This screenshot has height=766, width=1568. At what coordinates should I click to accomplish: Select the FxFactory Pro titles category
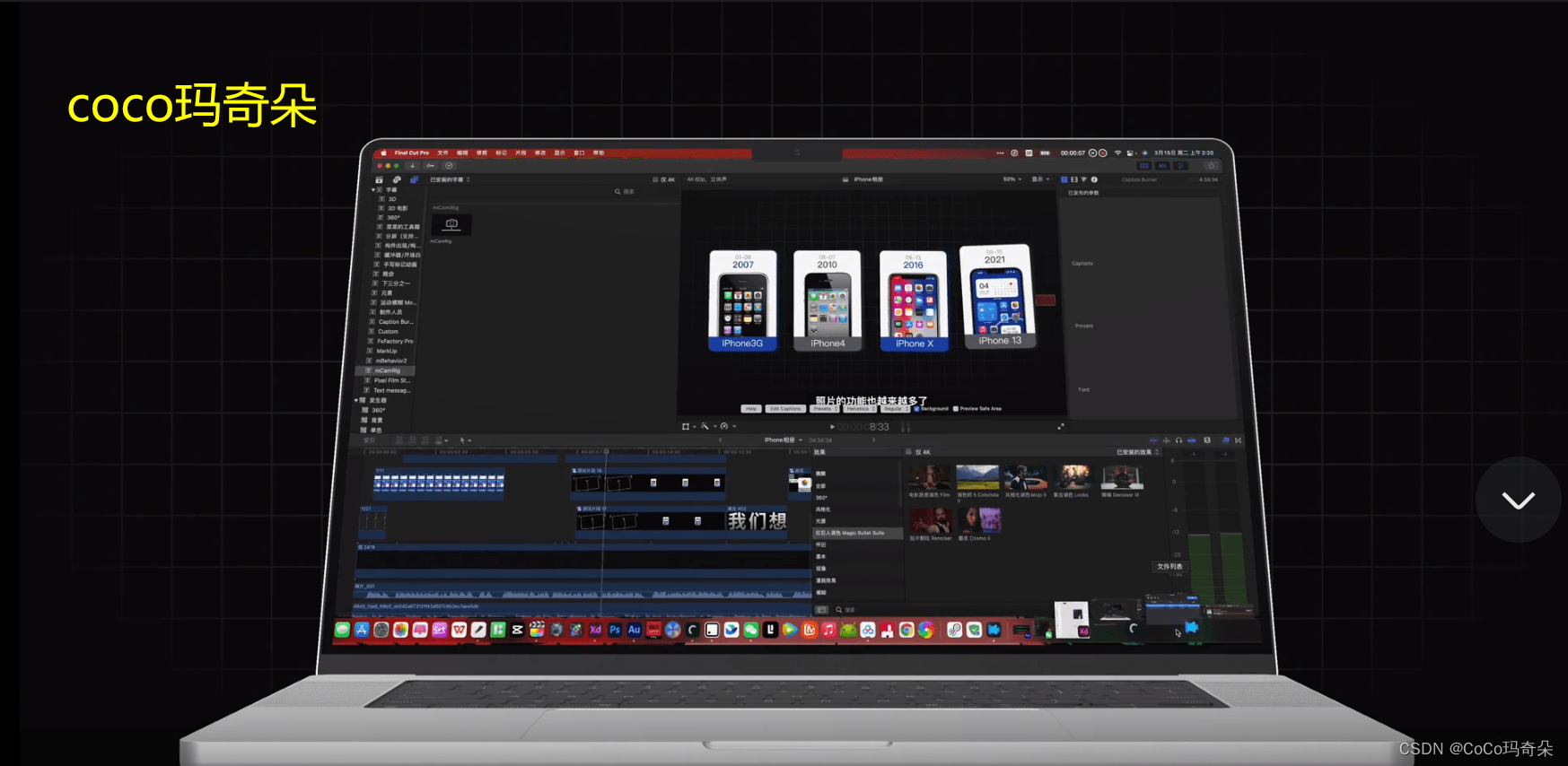point(395,342)
